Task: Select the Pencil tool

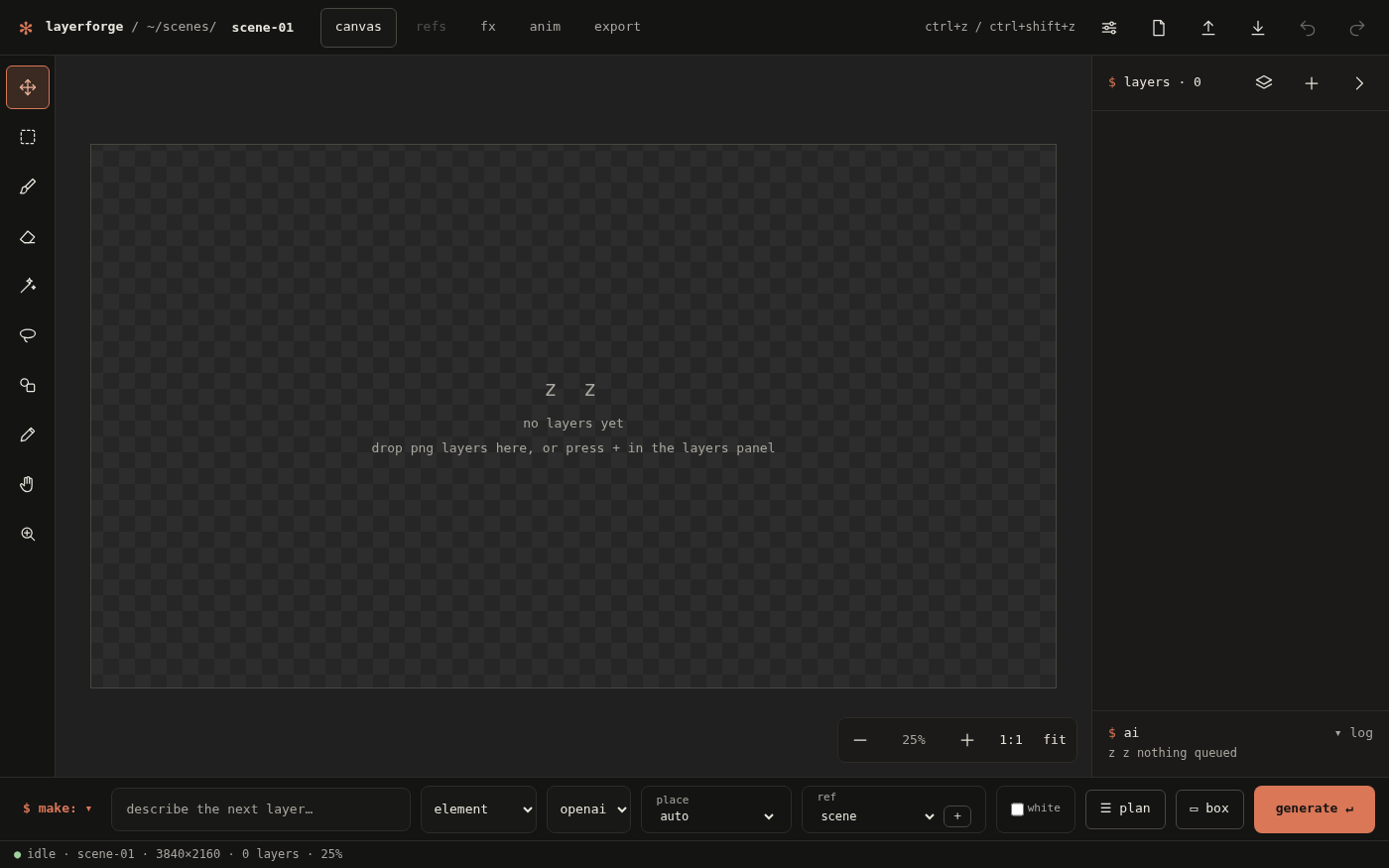Action: pos(28,434)
